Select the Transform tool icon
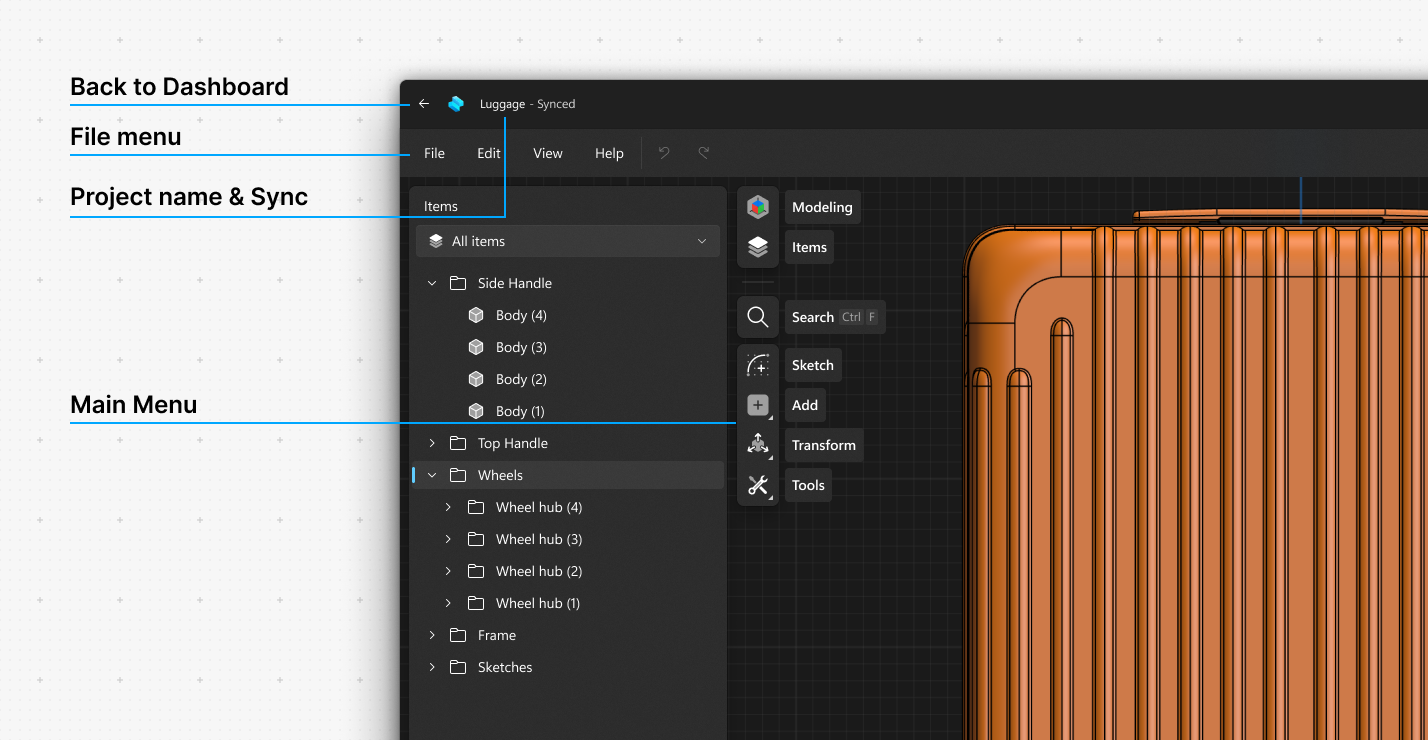This screenshot has height=740, width=1428. (758, 444)
